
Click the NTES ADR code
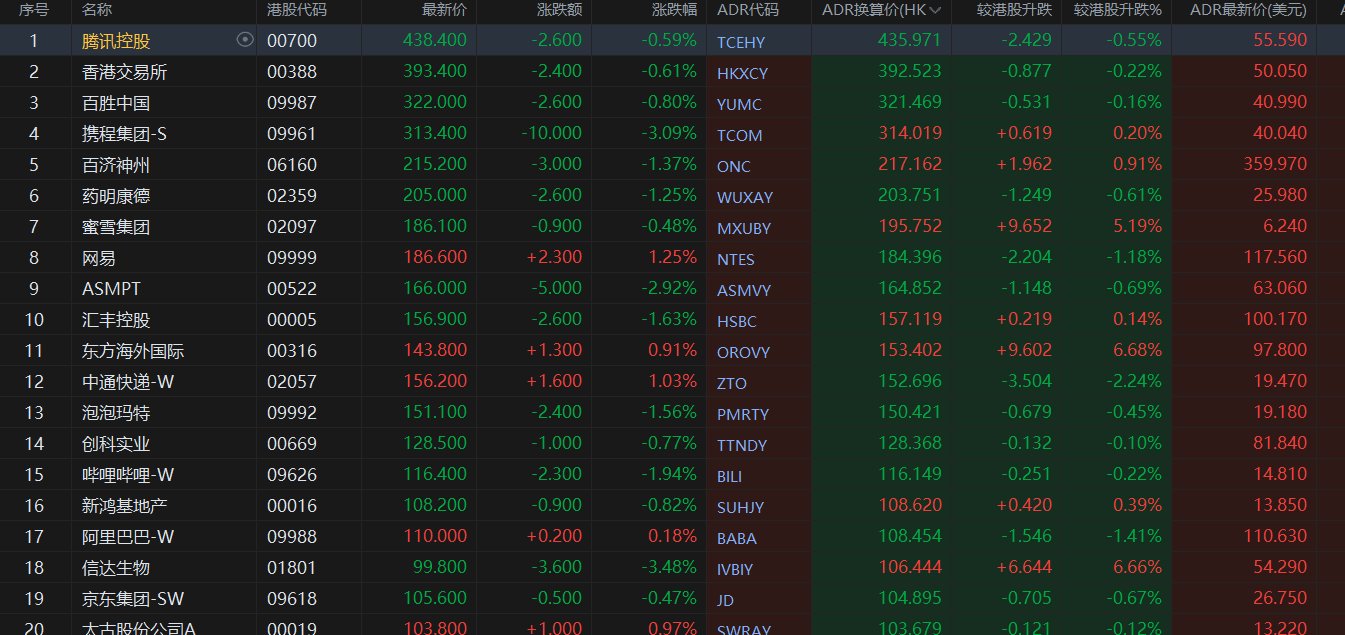[x=736, y=259]
